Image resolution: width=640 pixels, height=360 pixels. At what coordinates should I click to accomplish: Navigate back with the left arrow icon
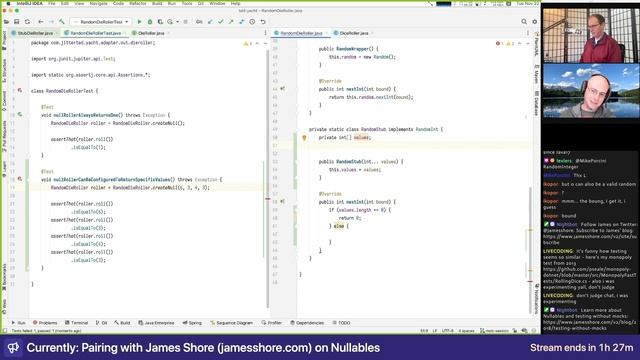(x=40, y=22)
